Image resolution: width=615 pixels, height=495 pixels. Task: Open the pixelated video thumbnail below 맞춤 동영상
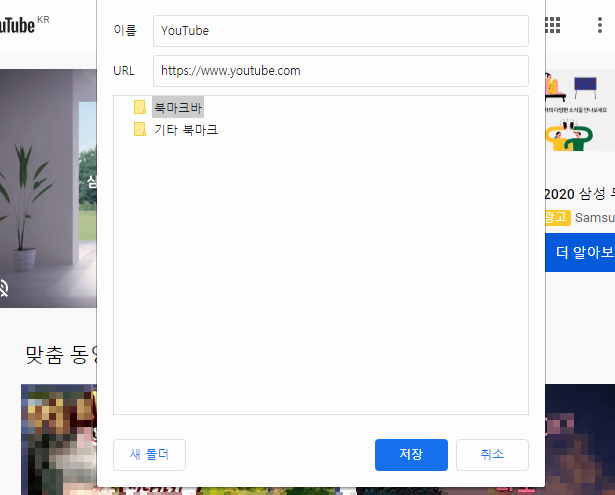59,439
